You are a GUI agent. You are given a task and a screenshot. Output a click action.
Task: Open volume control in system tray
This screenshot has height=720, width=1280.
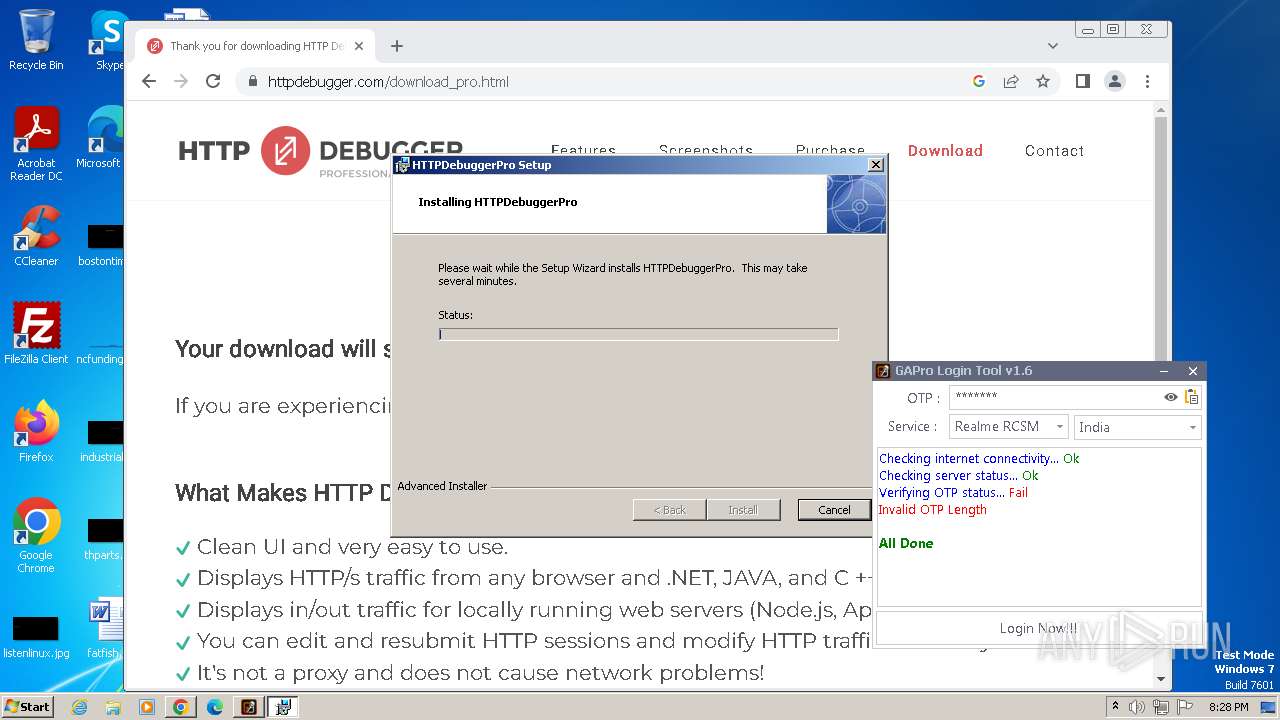click(x=1137, y=707)
